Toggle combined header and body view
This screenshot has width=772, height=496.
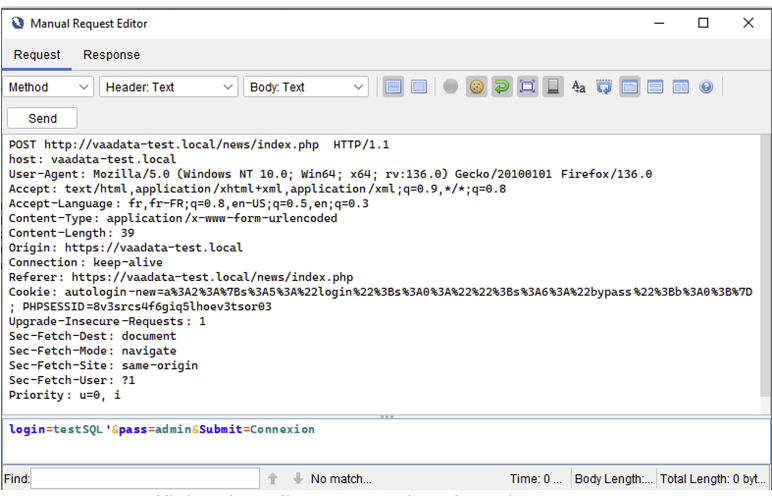(419, 87)
